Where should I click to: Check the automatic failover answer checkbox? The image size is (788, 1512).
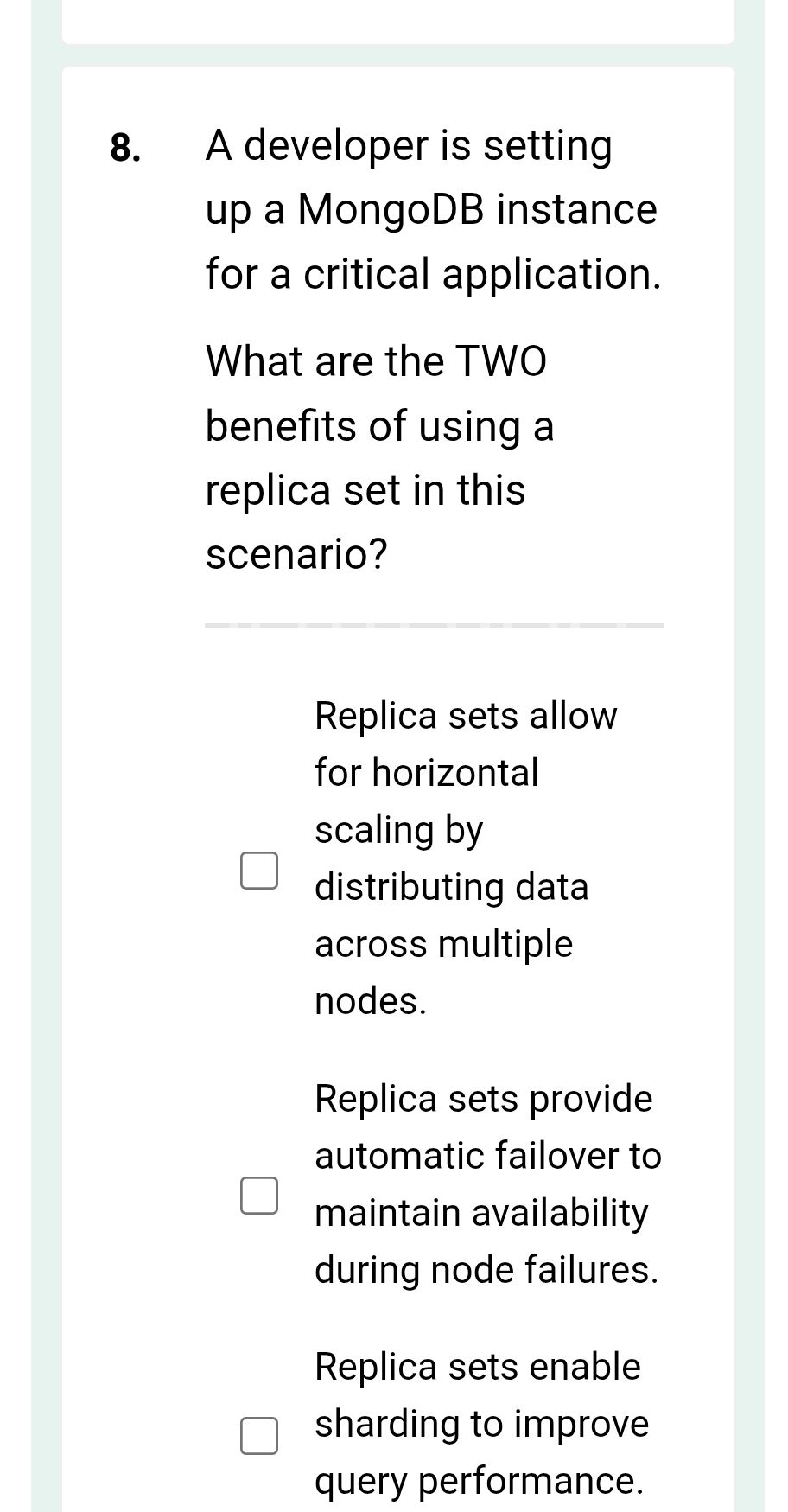(259, 1196)
